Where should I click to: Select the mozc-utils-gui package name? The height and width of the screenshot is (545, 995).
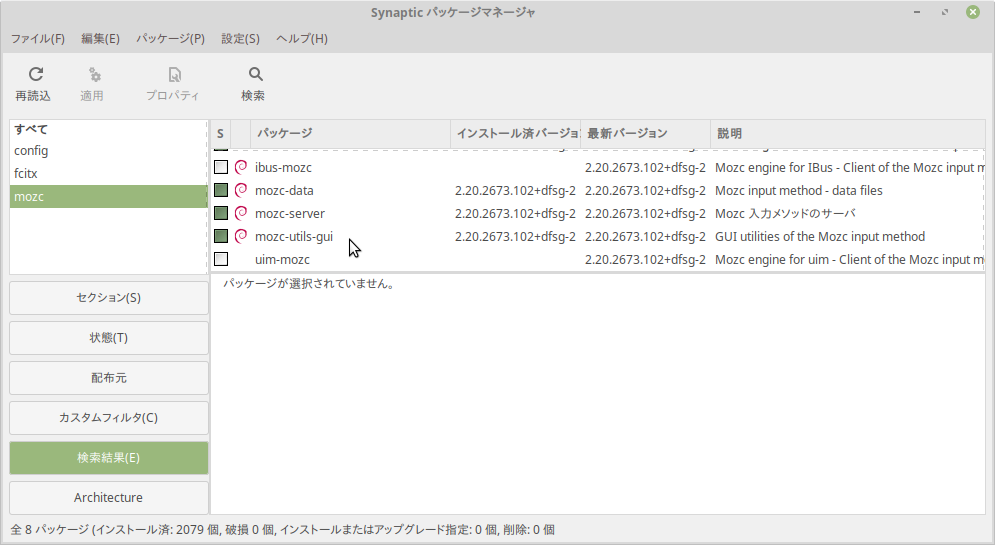294,237
